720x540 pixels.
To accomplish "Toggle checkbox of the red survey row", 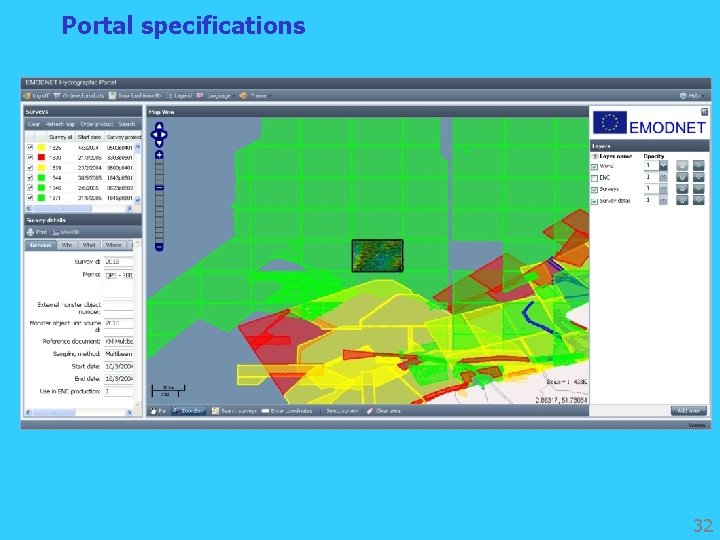I will click(x=30, y=158).
